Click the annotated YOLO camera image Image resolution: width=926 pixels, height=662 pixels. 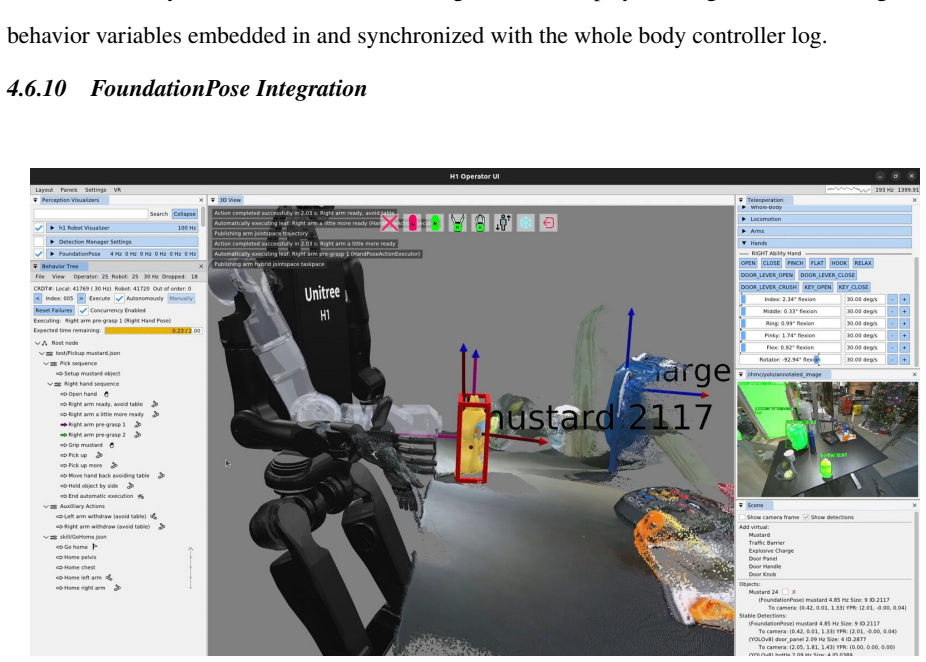click(827, 439)
